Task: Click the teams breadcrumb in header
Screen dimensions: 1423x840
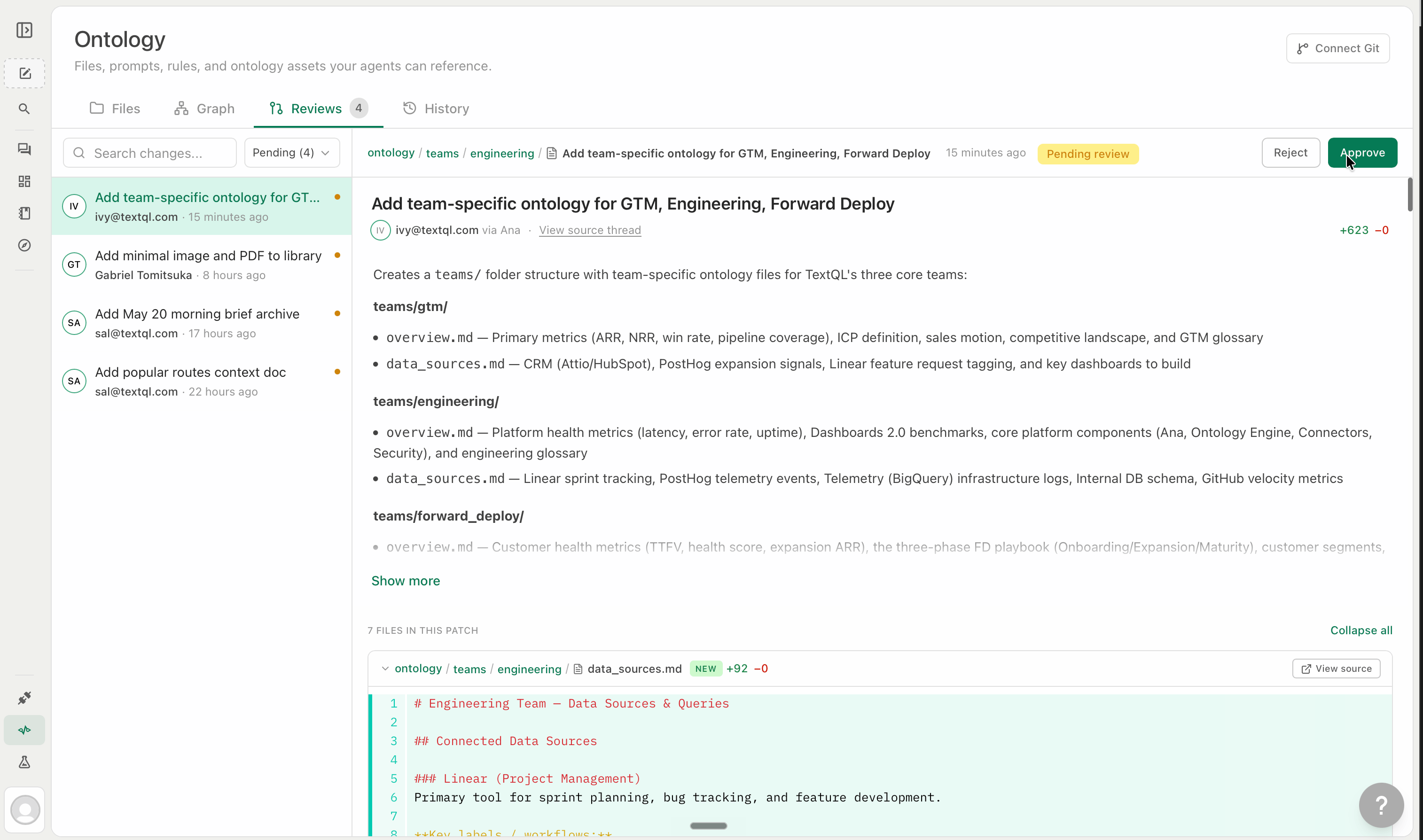Action: pos(442,154)
